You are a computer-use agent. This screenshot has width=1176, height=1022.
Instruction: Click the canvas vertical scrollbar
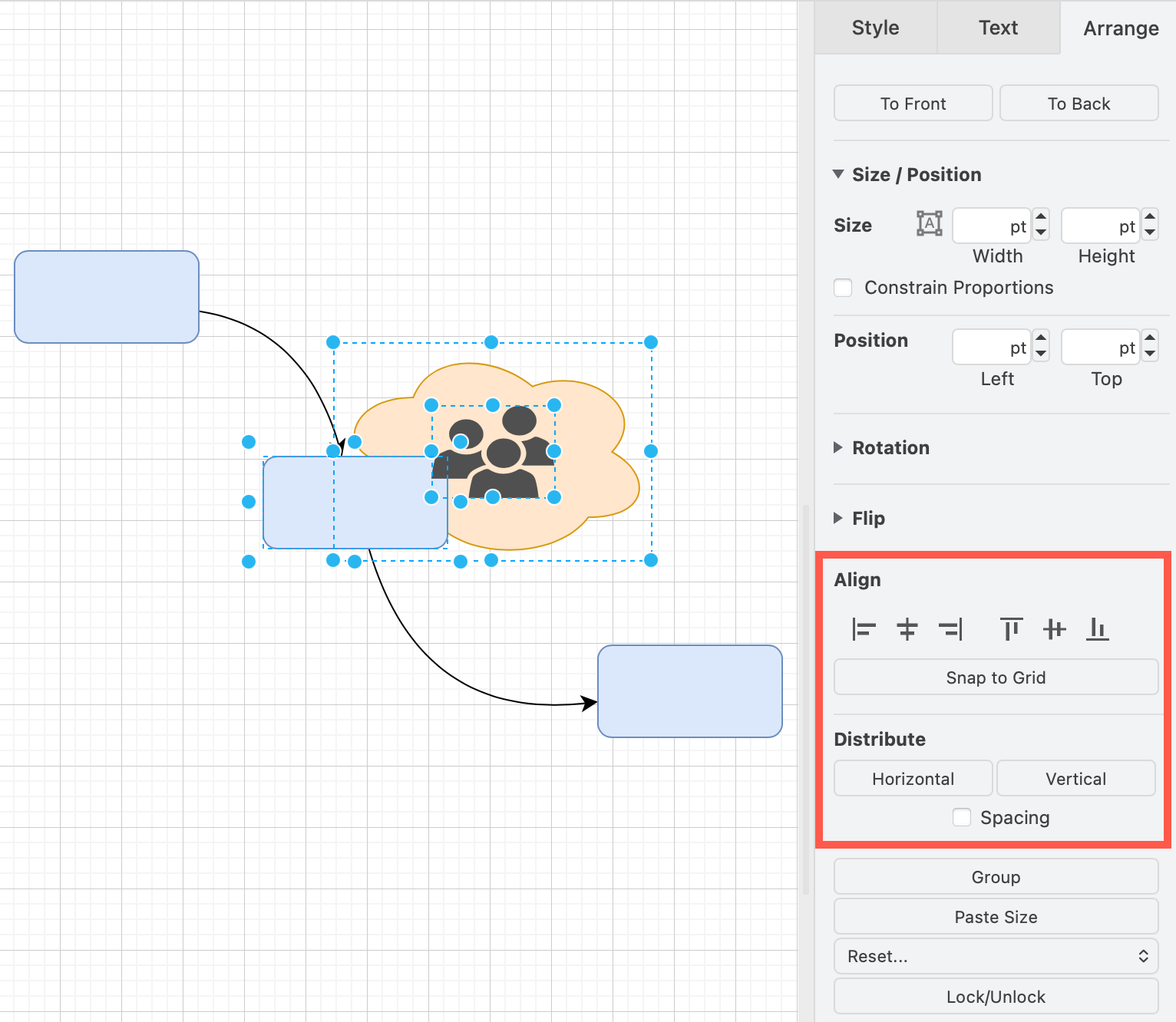click(x=806, y=699)
